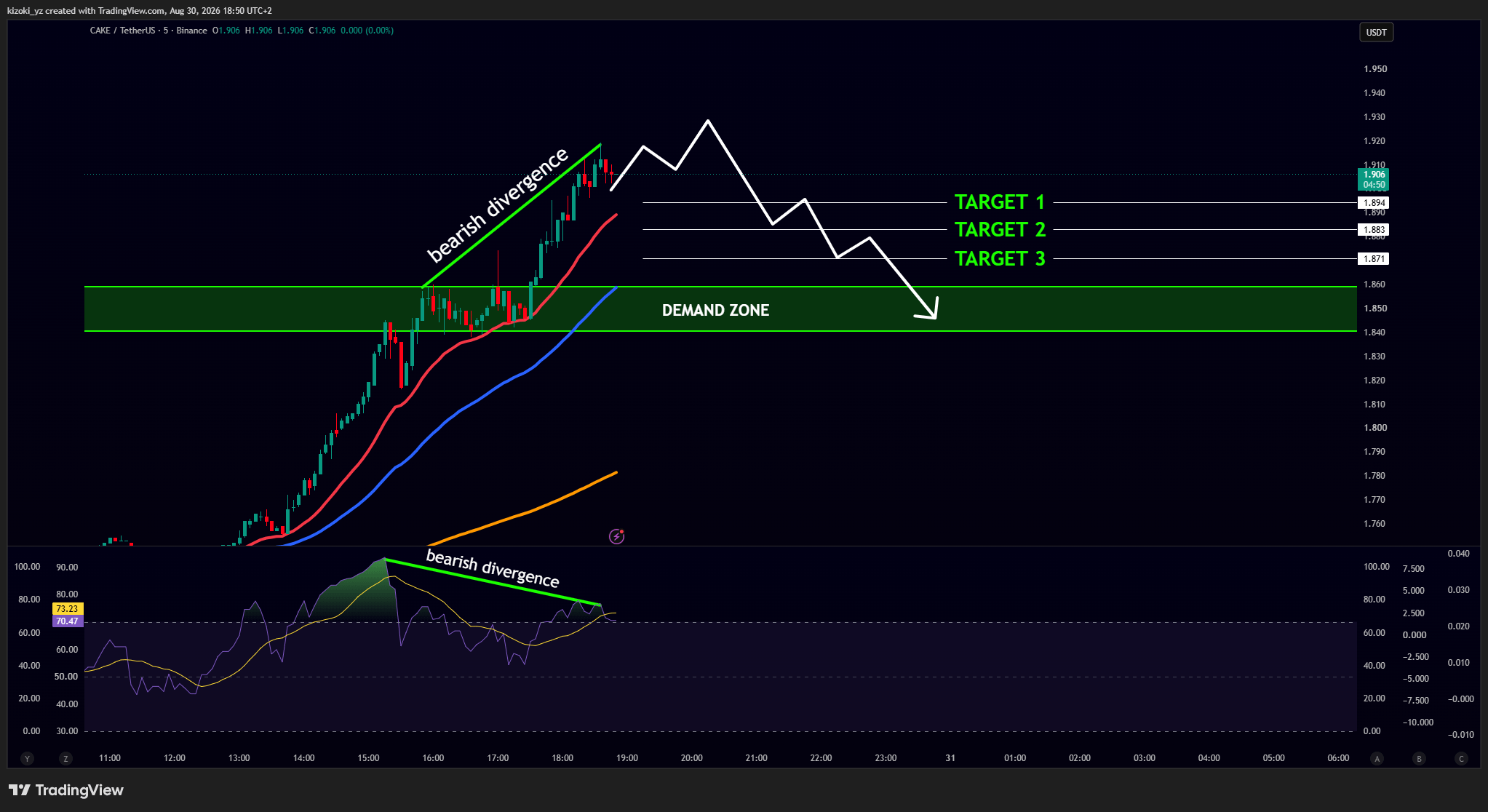Image resolution: width=1488 pixels, height=812 pixels.
Task: Click the 1.780 price axis label
Action: point(1375,476)
